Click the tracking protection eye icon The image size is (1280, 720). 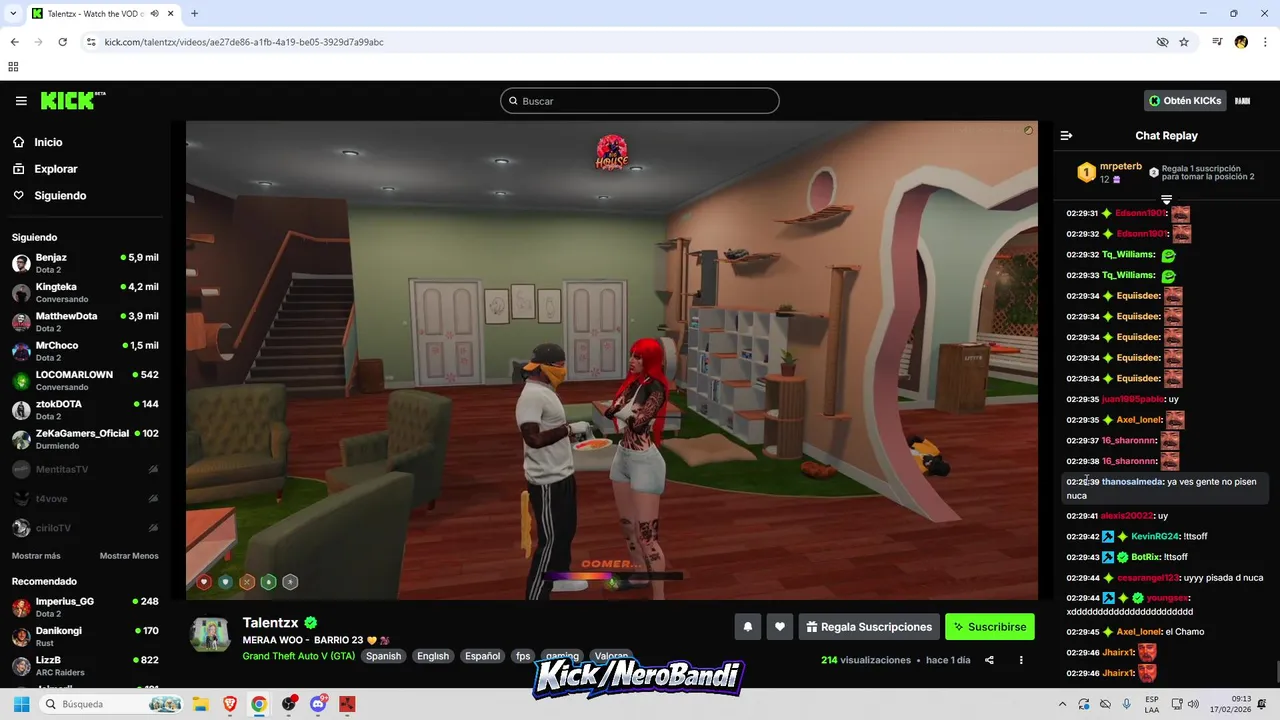pos(1162,42)
